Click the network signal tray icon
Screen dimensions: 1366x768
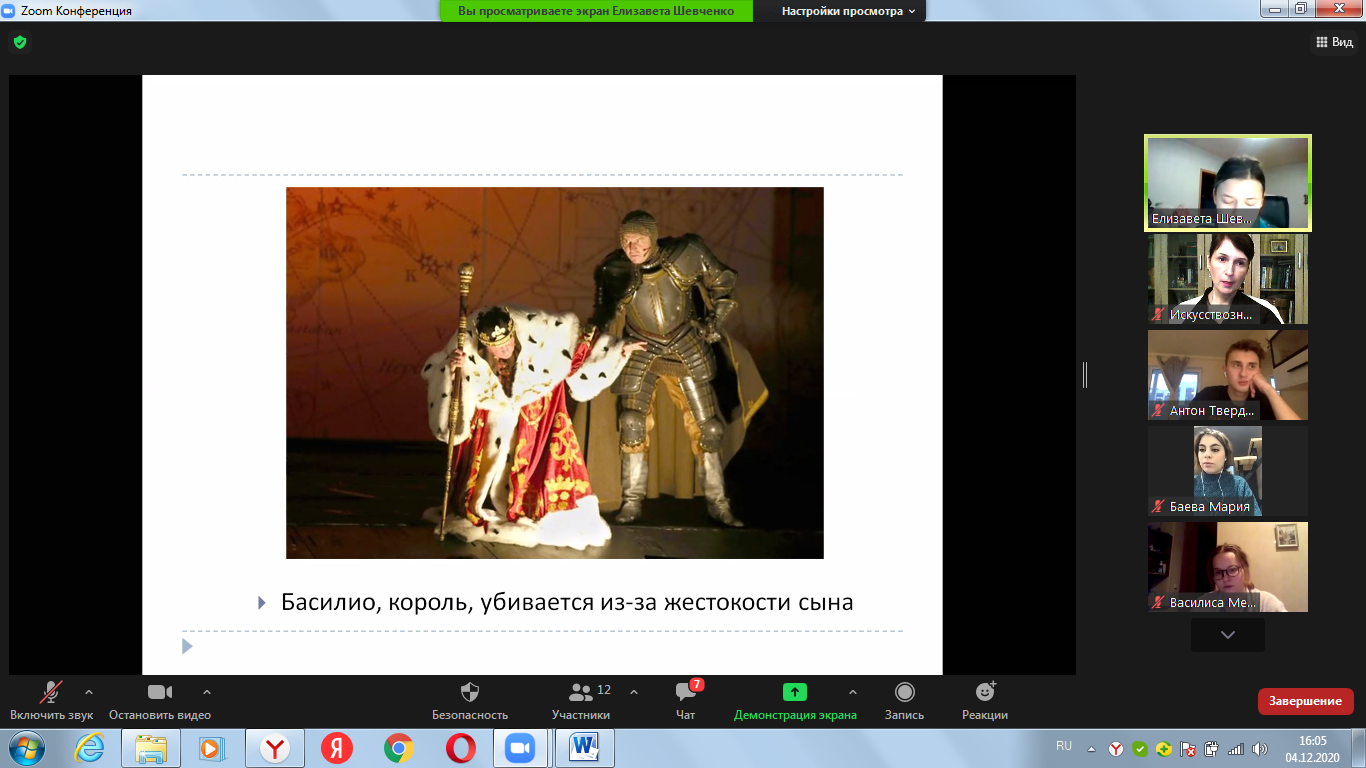[x=1236, y=748]
